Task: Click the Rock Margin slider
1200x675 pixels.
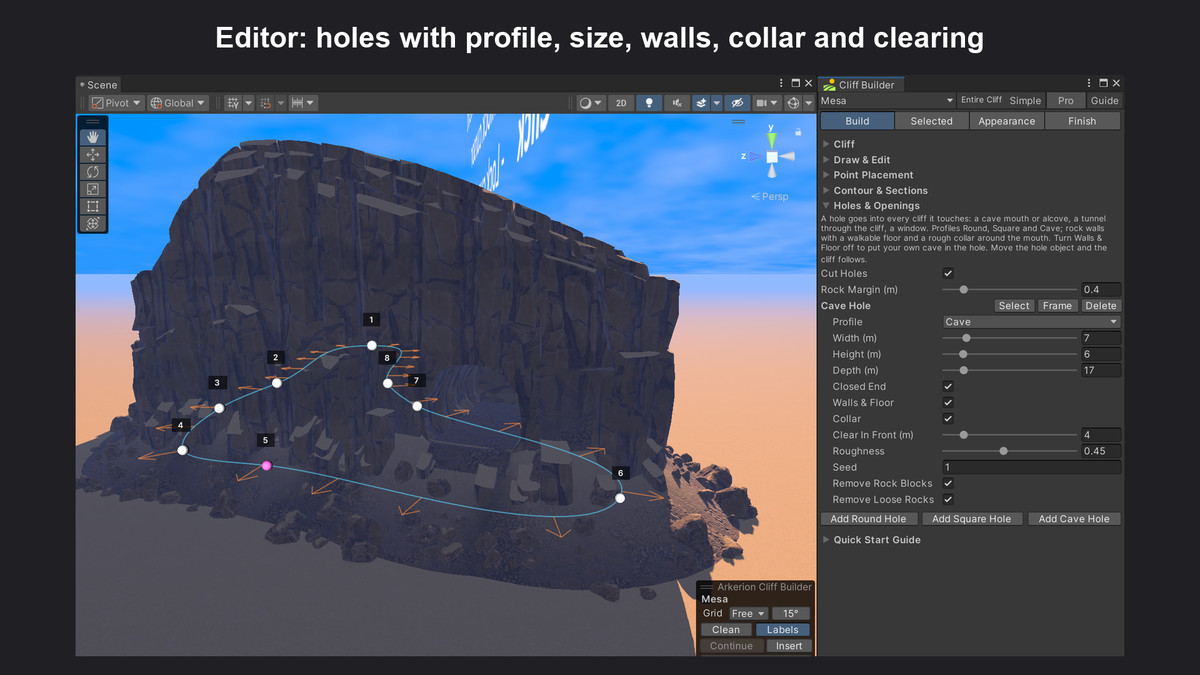Action: point(1010,290)
